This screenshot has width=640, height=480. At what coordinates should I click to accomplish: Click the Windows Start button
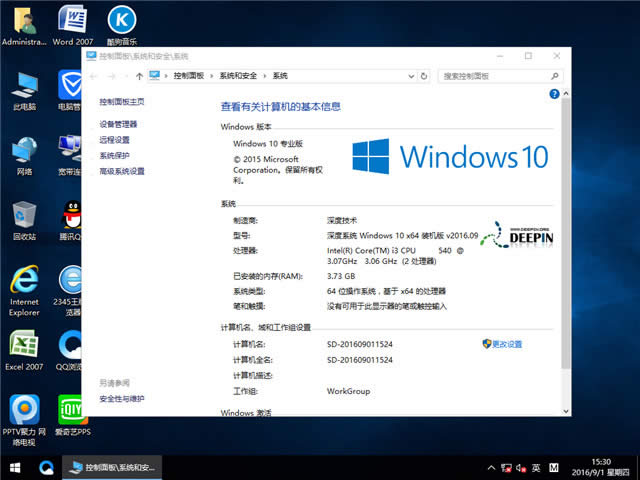click(15, 467)
